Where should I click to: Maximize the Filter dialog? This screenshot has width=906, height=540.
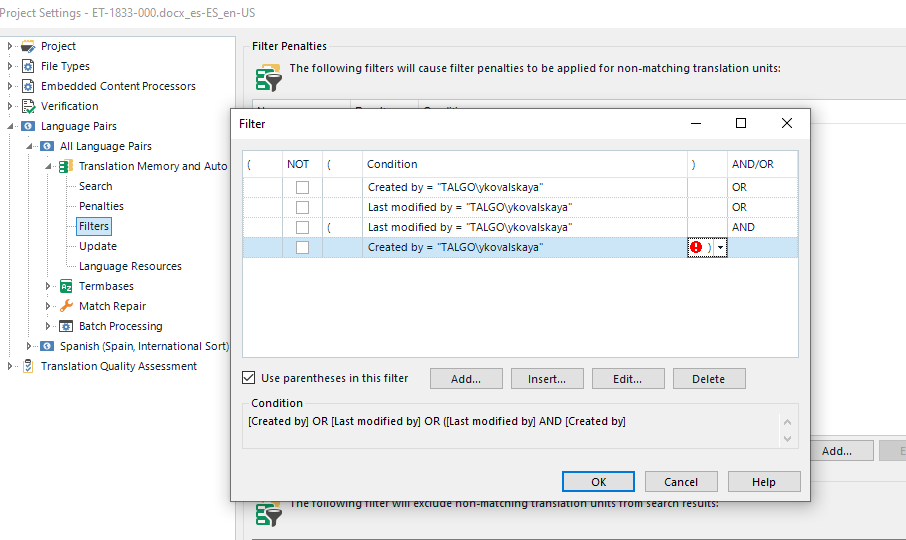tap(741, 123)
